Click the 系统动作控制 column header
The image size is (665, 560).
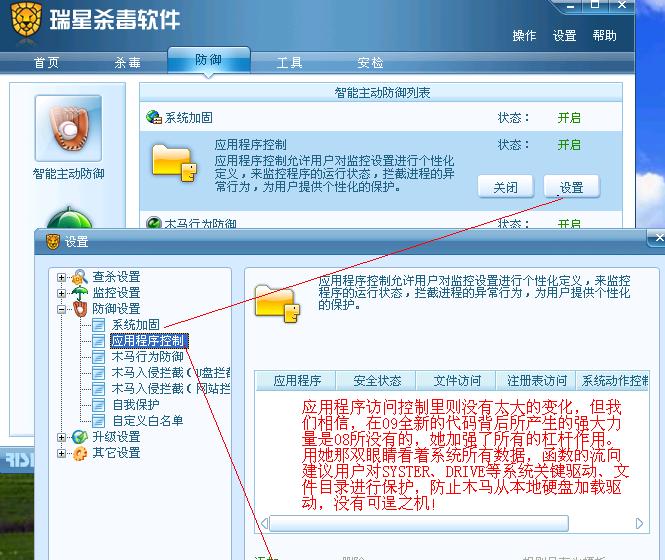click(x=613, y=381)
